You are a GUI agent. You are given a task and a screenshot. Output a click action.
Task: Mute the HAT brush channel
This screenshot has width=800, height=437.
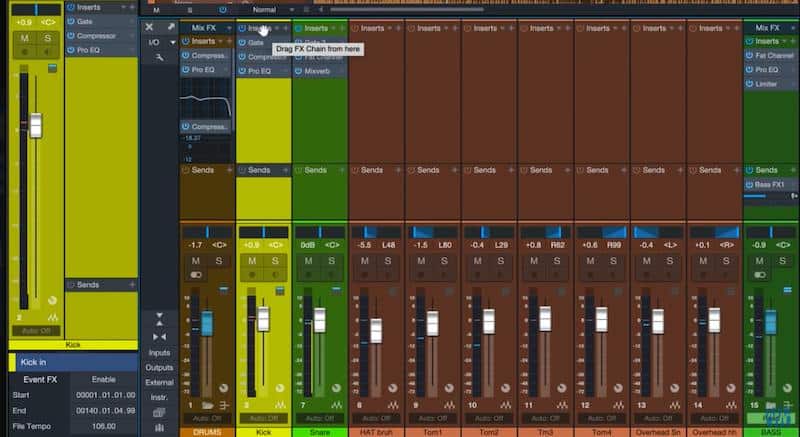tap(365, 261)
